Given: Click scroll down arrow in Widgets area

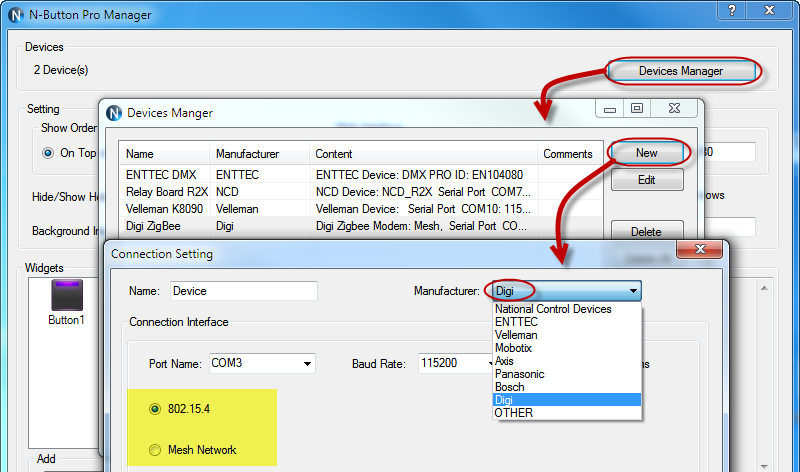Looking at the screenshot, I should [x=764, y=466].
